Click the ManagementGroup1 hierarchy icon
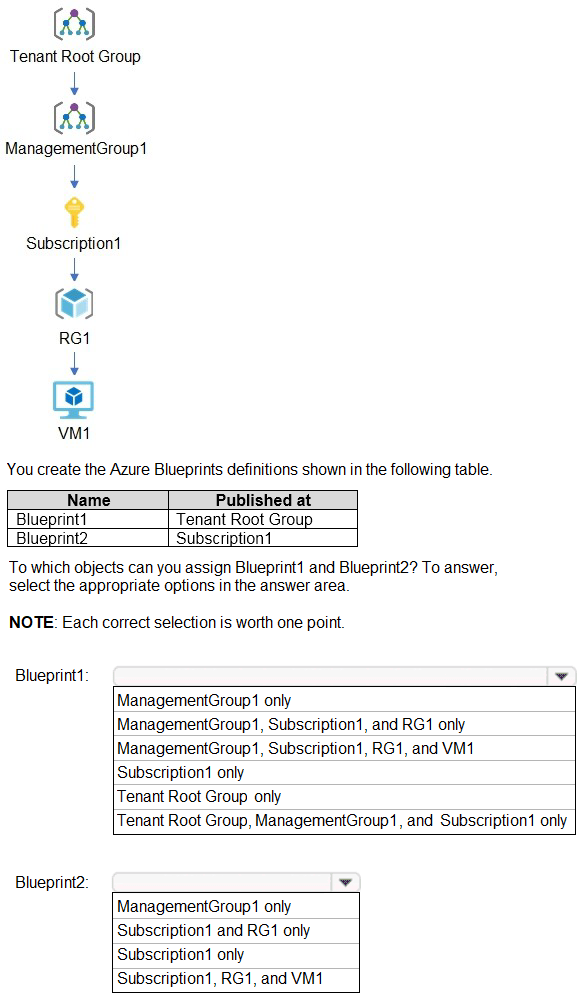Screen dimensions: 585x1007 tap(74, 117)
